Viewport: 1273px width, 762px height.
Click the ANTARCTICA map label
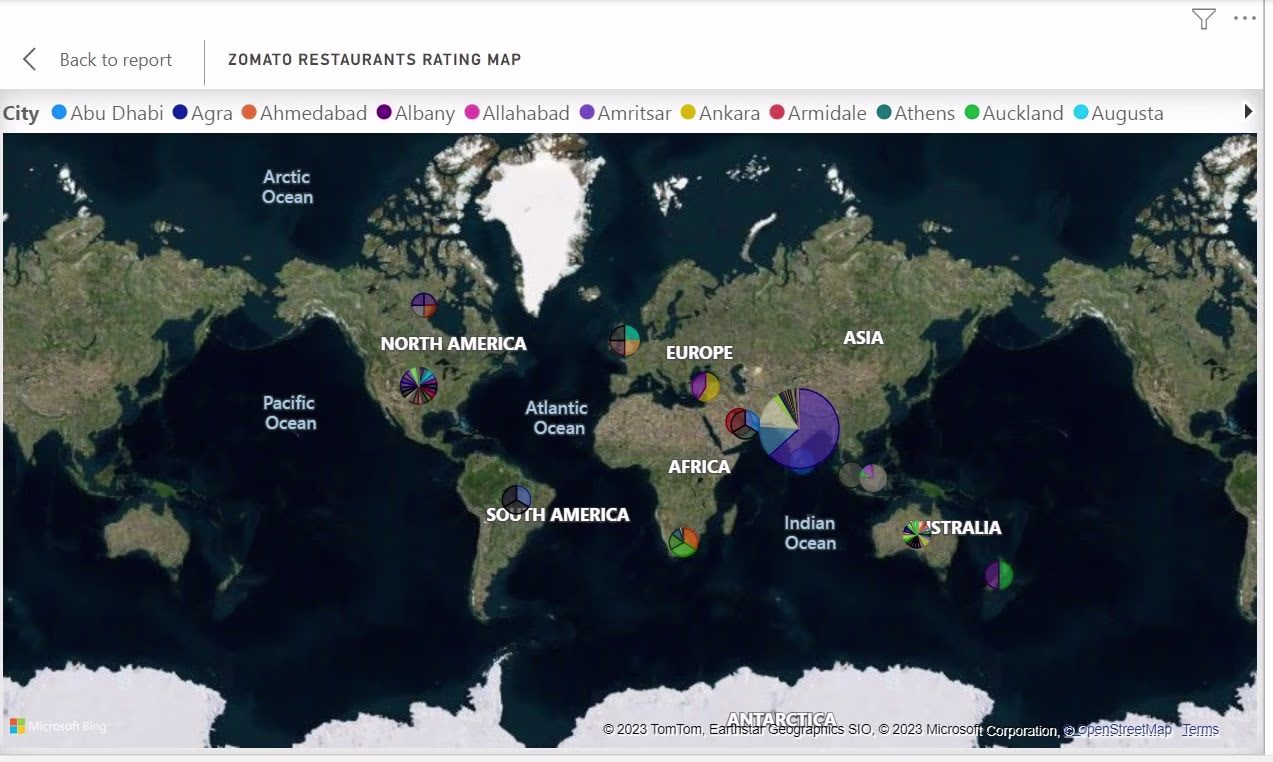tap(781, 720)
